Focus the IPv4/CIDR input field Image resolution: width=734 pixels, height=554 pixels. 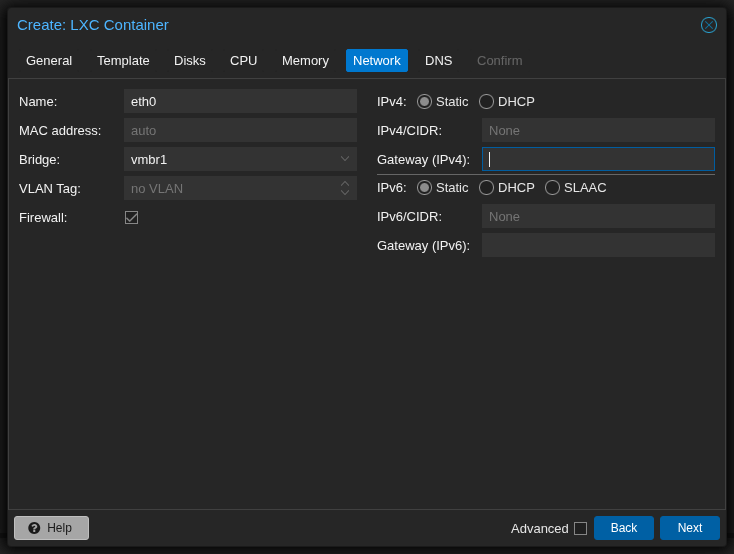point(598,130)
